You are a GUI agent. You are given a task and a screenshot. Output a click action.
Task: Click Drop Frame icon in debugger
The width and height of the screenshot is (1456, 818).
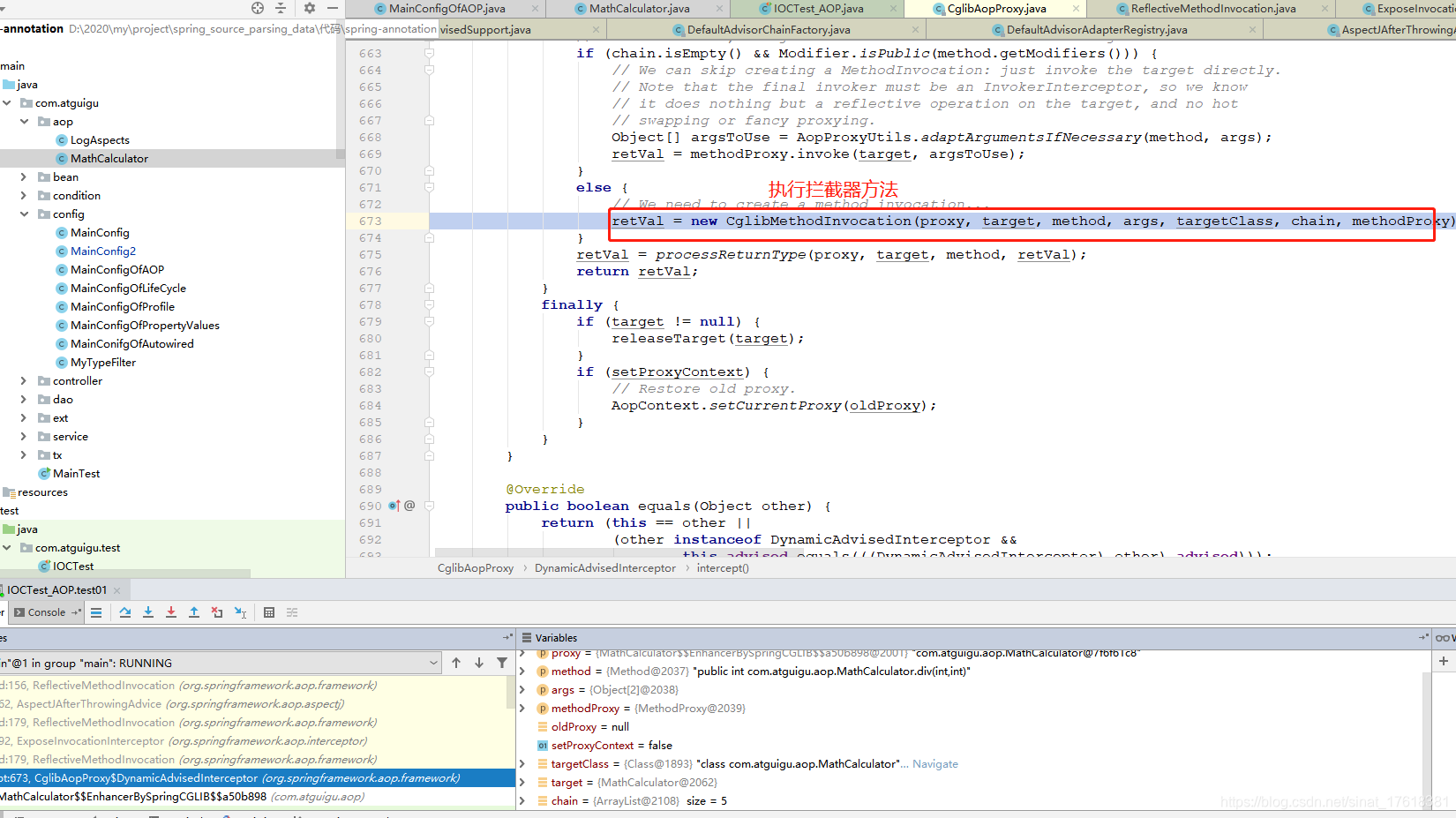pyautogui.click(x=217, y=612)
